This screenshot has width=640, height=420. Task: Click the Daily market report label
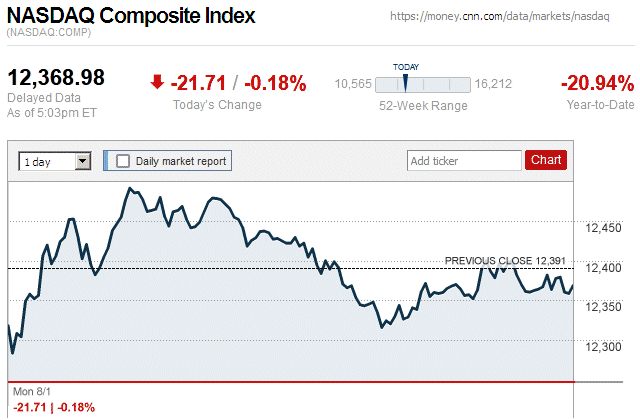tap(181, 160)
